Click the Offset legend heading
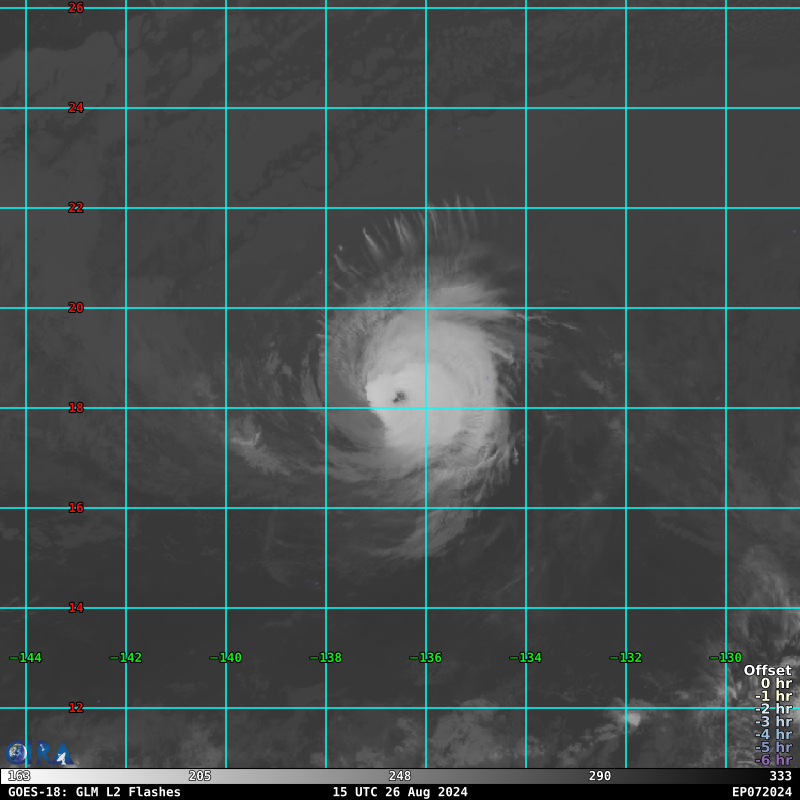Screen dimensions: 800x800 [767, 671]
